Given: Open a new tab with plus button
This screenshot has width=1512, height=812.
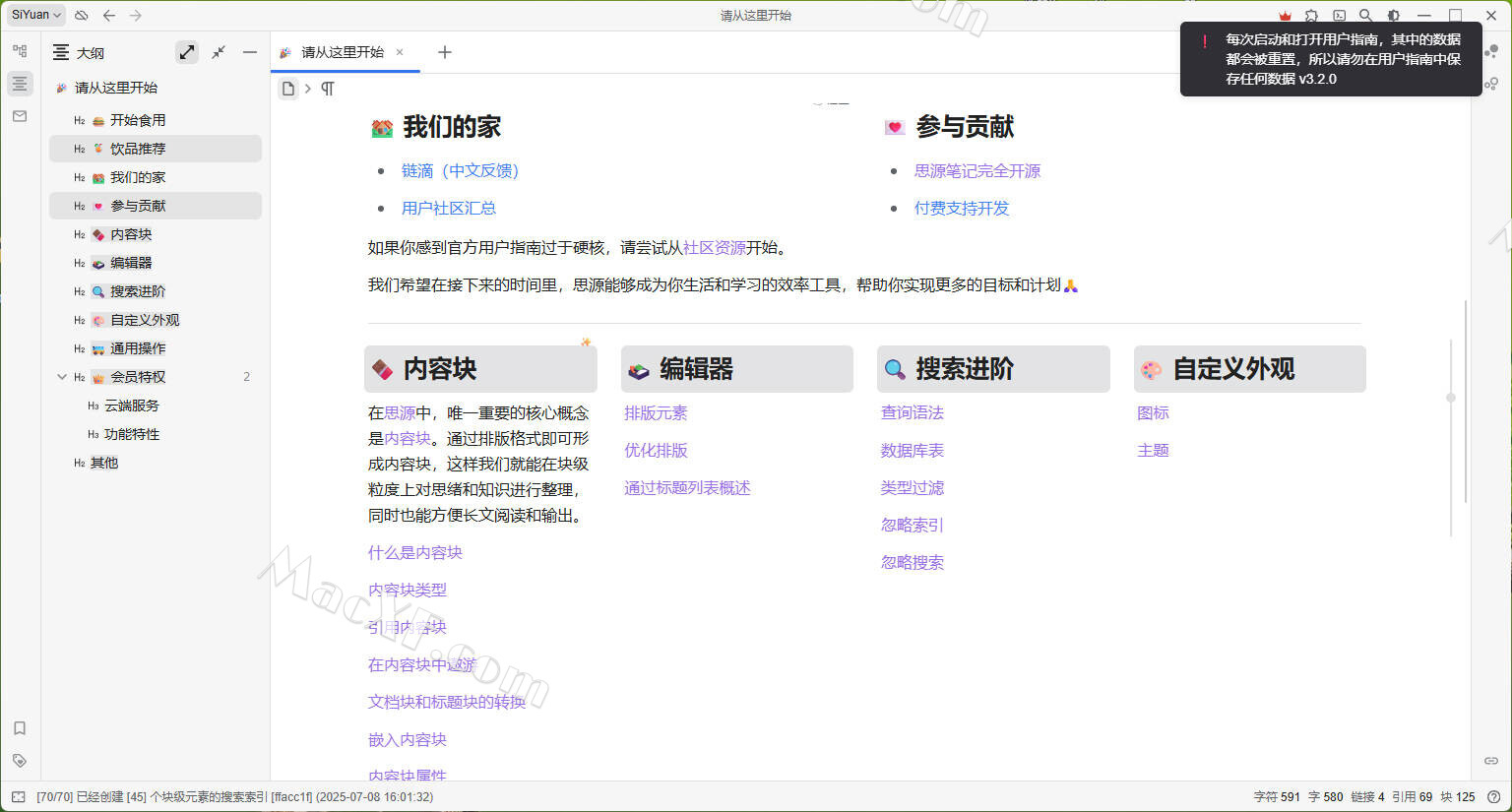Looking at the screenshot, I should coord(445,52).
